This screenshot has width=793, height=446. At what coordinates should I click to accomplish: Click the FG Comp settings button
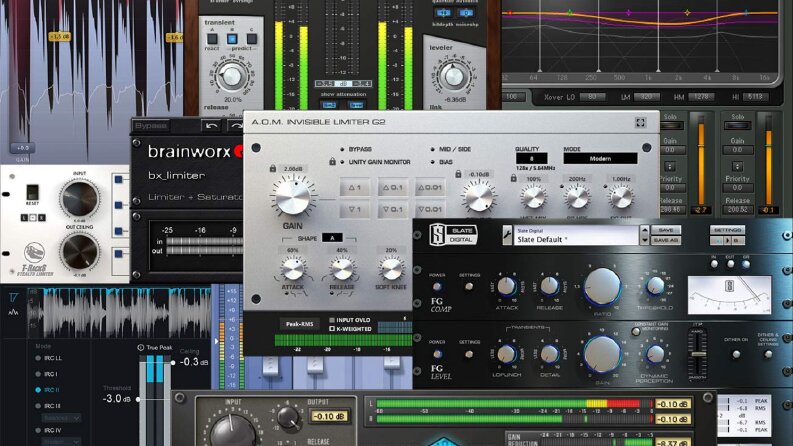coord(469,286)
